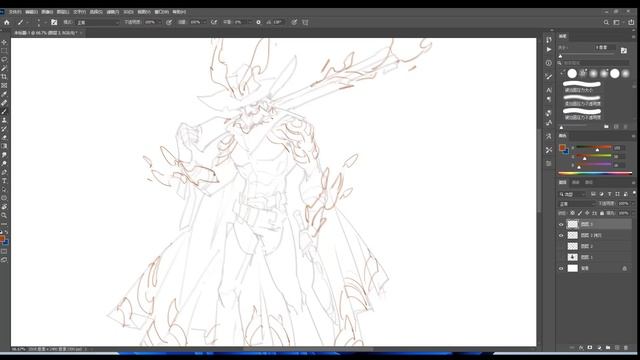This screenshot has width=640, height=360.
Task: Open smoothing options gear icon
Action: [258, 22]
